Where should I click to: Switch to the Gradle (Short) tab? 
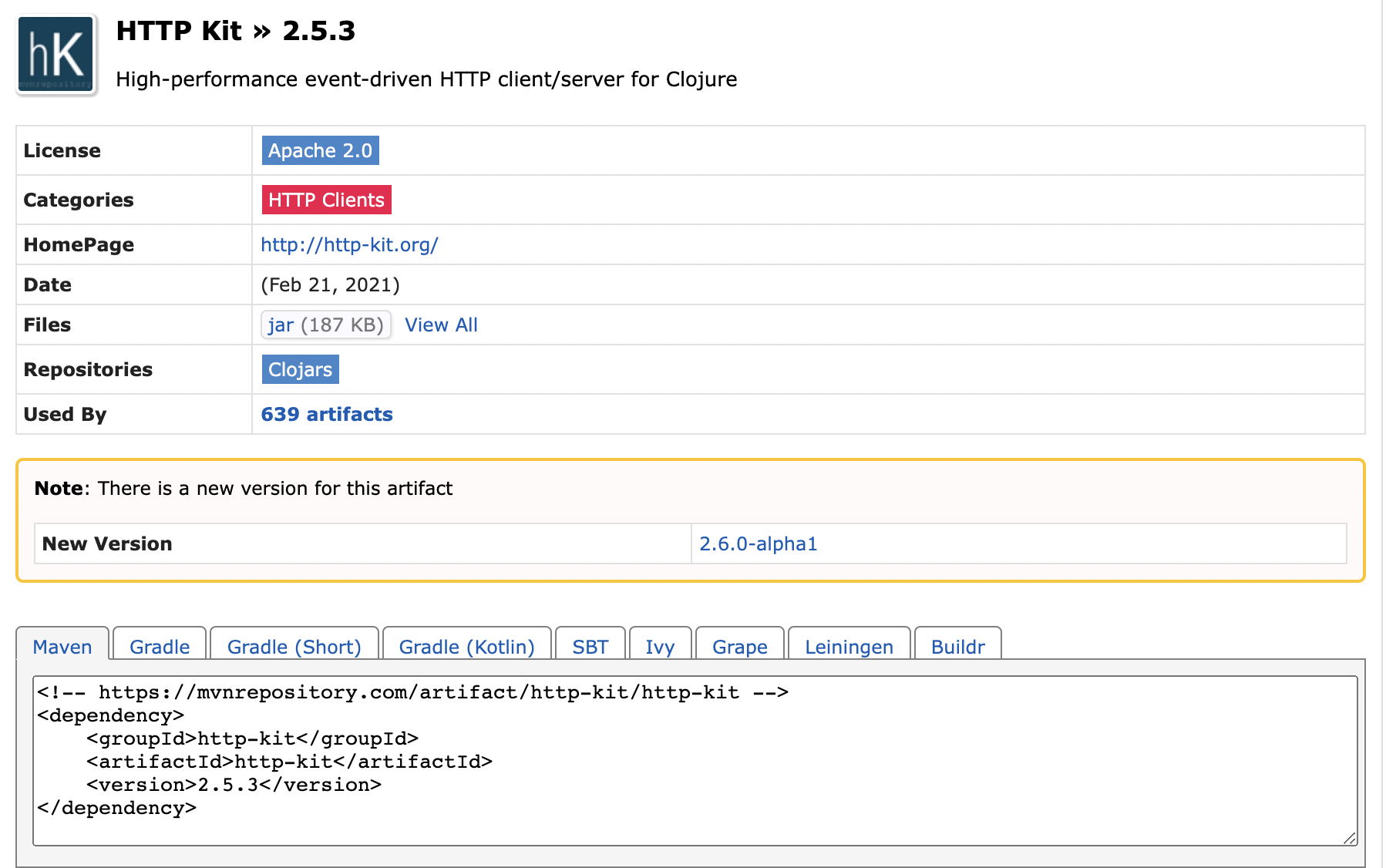point(294,646)
